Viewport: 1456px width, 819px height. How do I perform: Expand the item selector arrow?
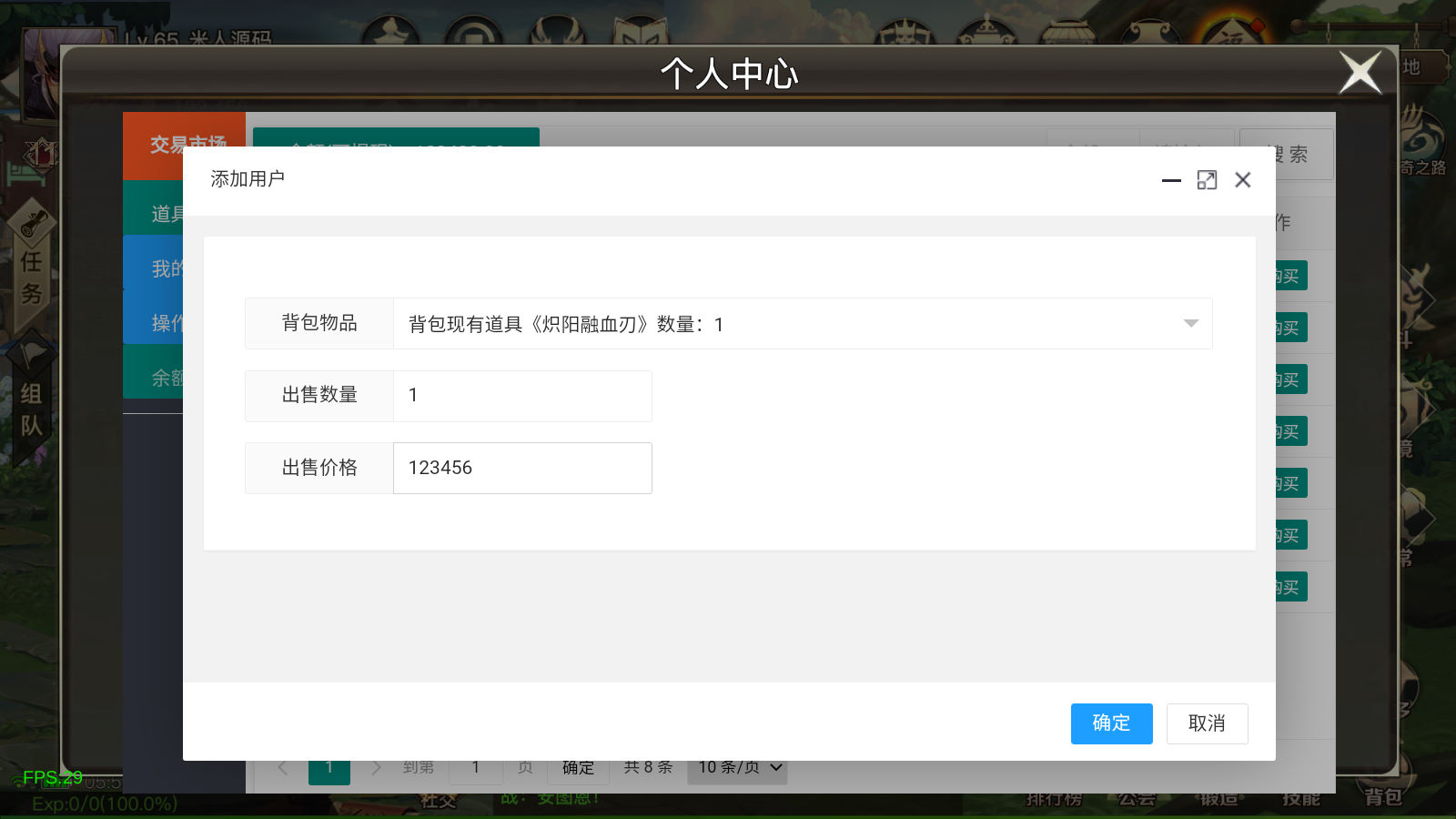click(x=1190, y=324)
